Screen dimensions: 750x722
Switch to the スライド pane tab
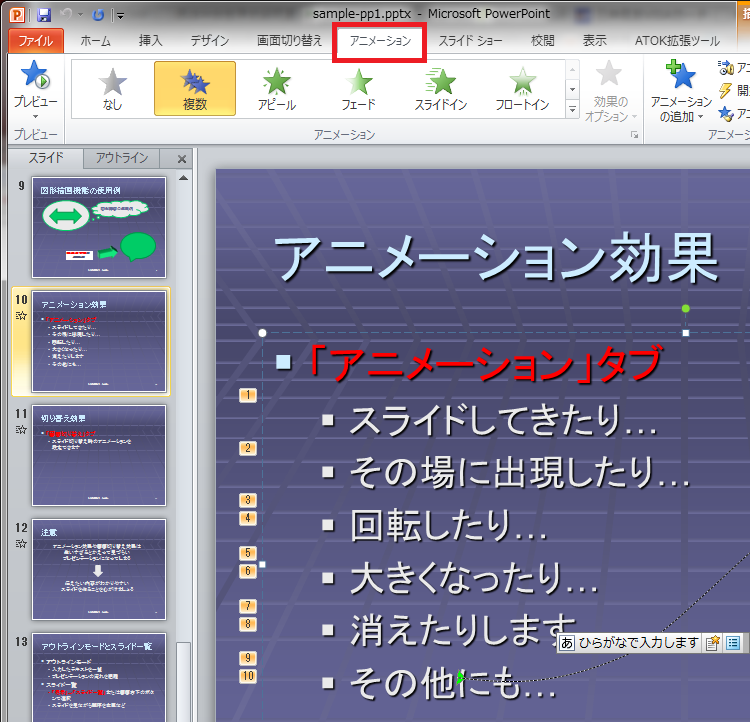click(46, 158)
